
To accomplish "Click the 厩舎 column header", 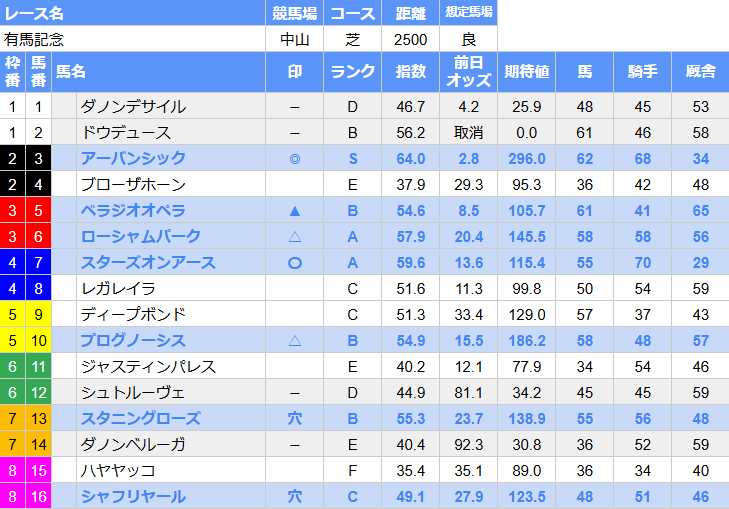I will point(701,72).
